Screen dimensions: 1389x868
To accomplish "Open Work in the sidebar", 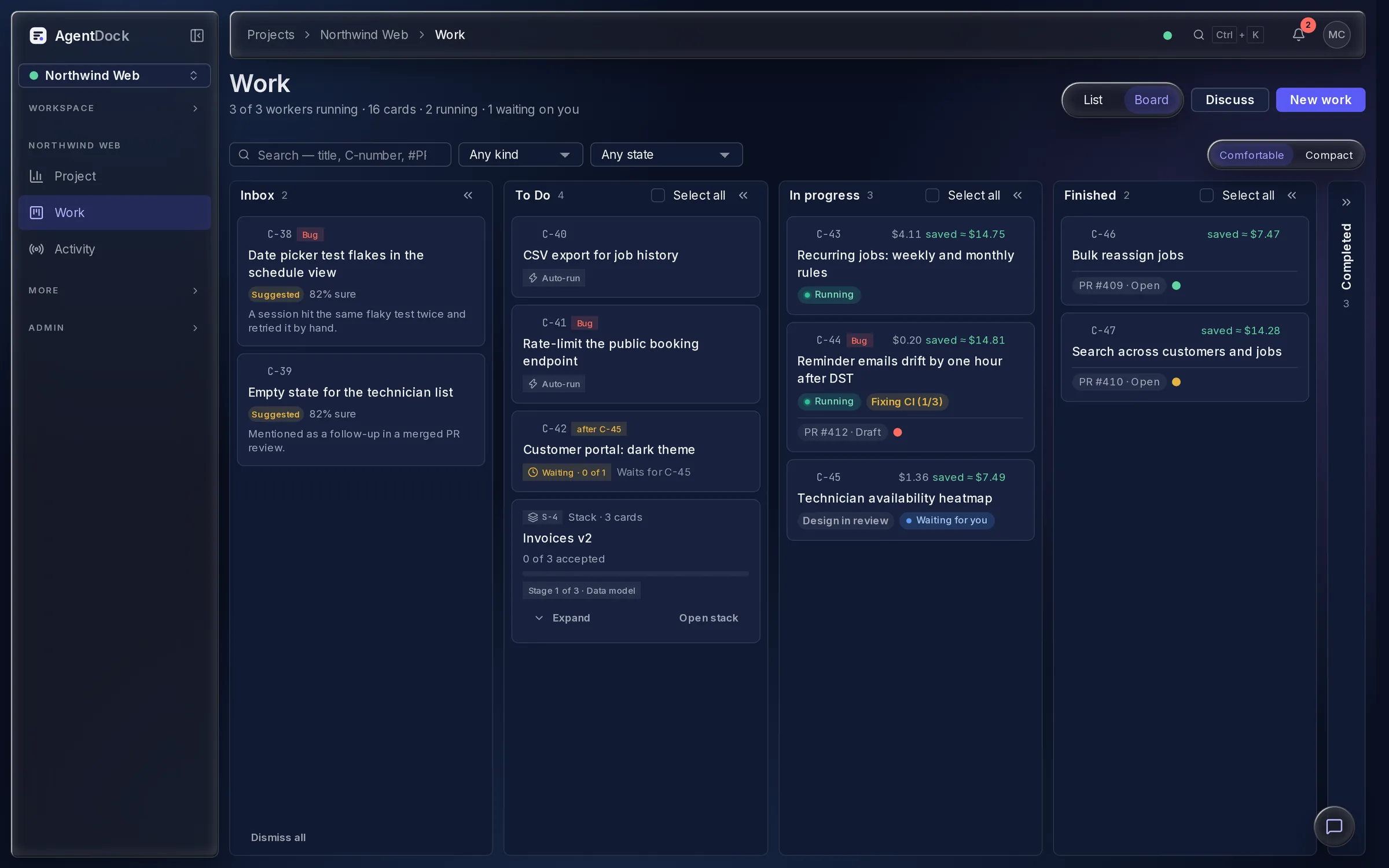I will tap(115, 212).
